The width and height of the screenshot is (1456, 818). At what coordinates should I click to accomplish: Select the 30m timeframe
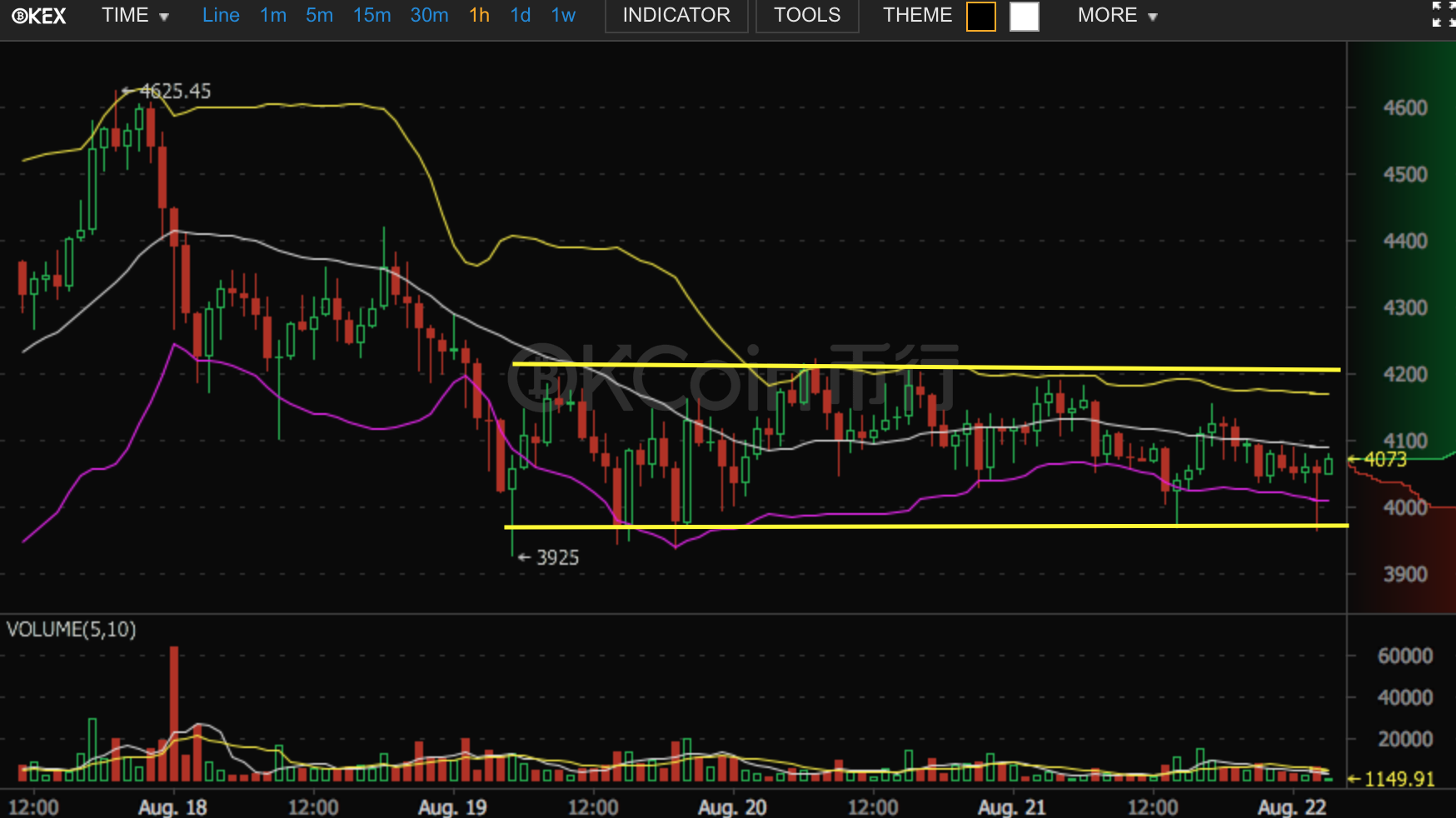click(429, 16)
